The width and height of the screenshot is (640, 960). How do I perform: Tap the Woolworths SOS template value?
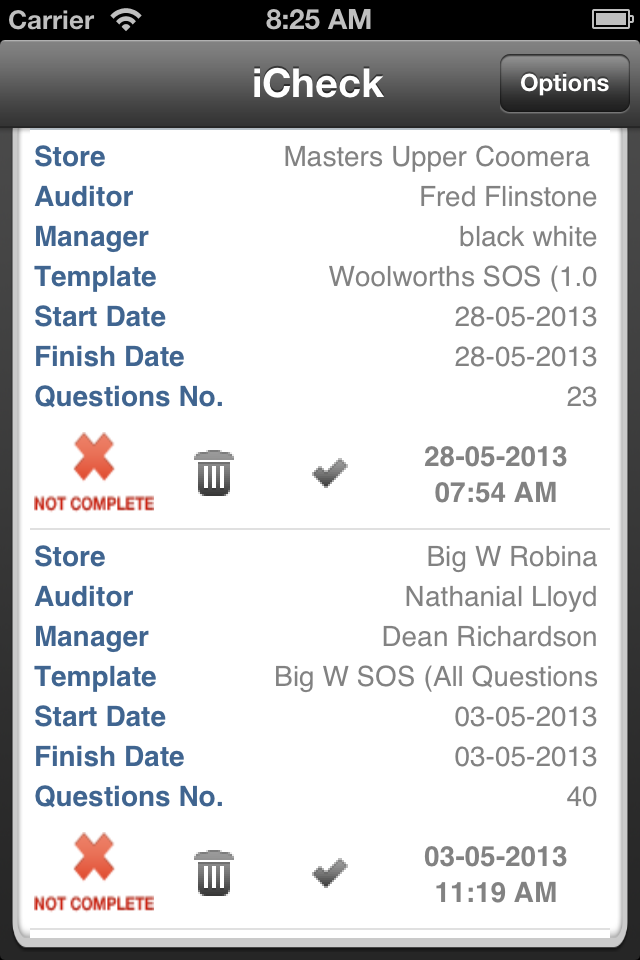click(462, 277)
